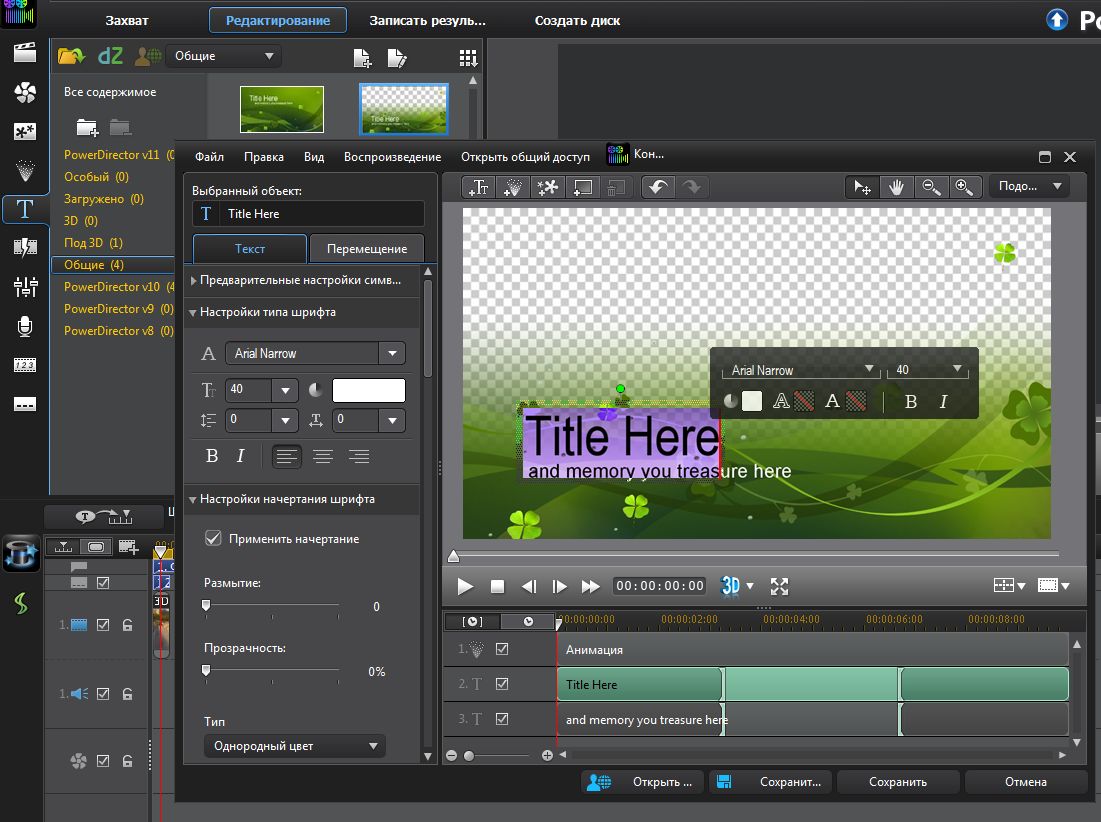Select the hand pan tool

(898, 187)
